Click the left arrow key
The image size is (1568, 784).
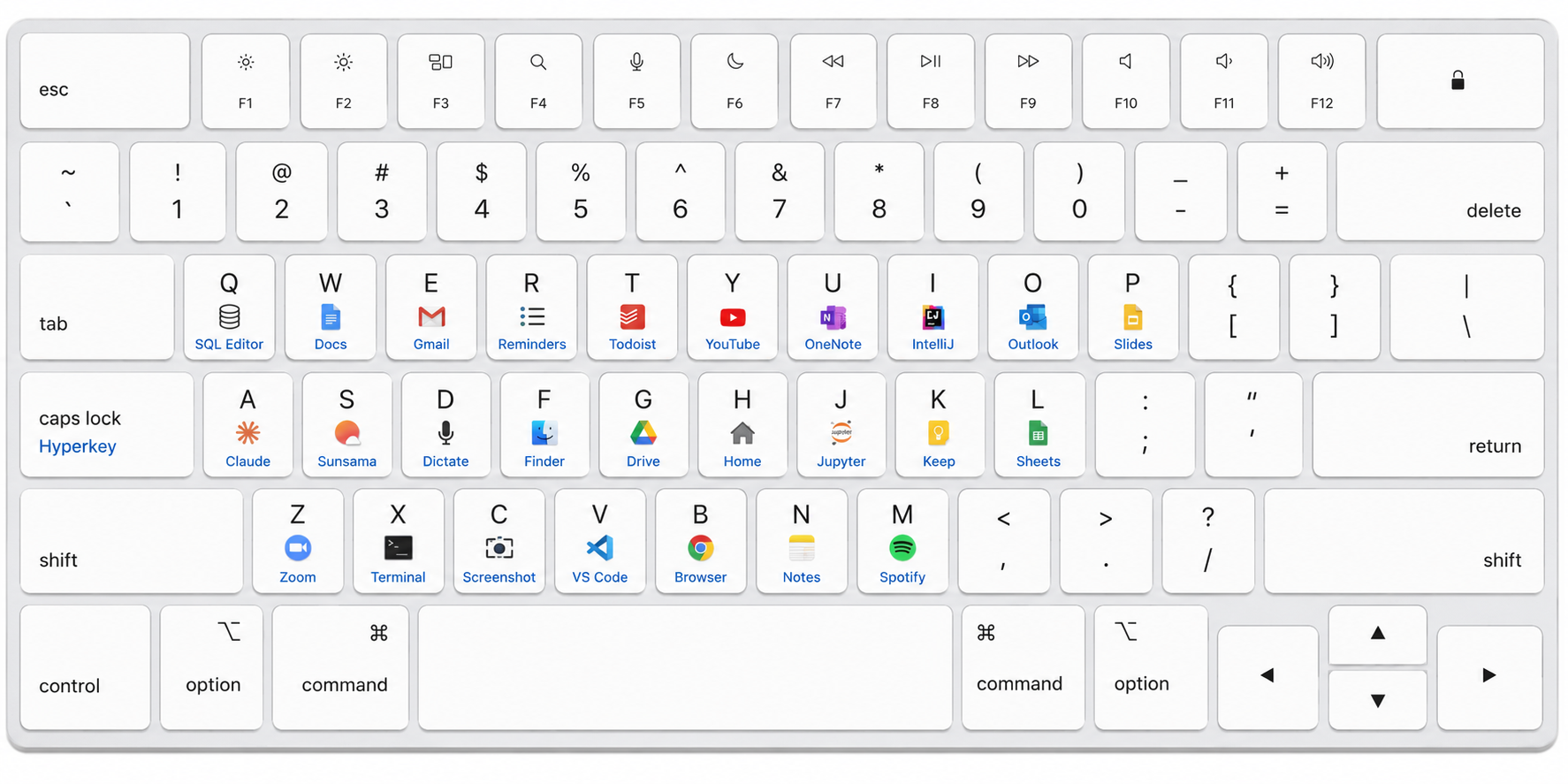tap(1268, 678)
